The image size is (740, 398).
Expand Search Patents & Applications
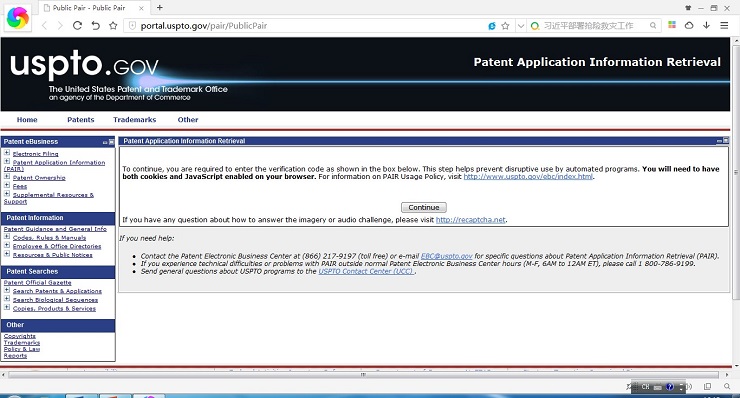click(x=7, y=290)
